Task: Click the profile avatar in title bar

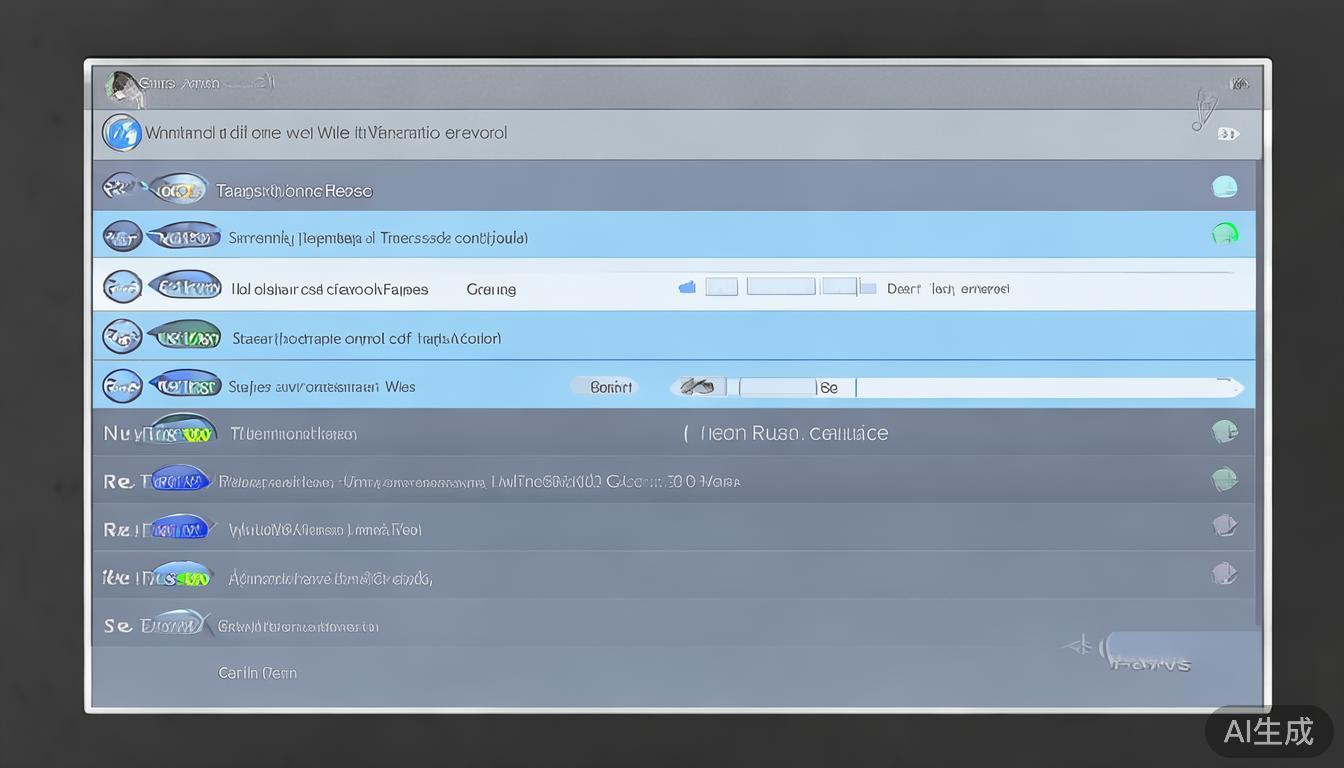Action: pos(122,86)
